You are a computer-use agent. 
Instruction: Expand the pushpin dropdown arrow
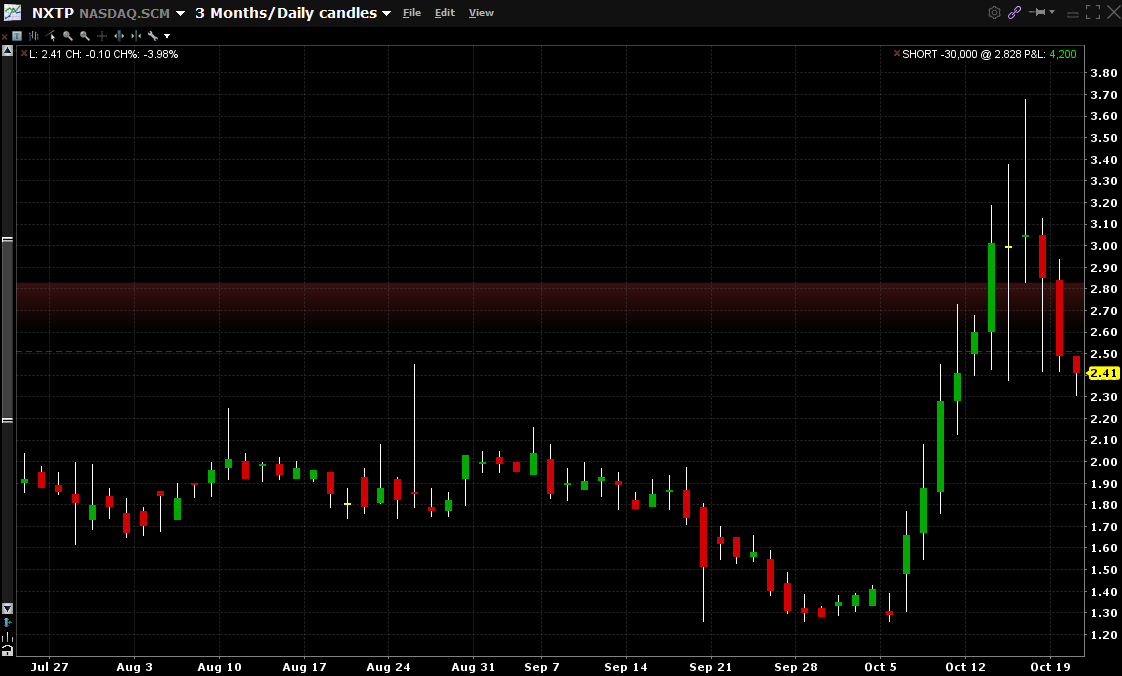click(x=1052, y=12)
